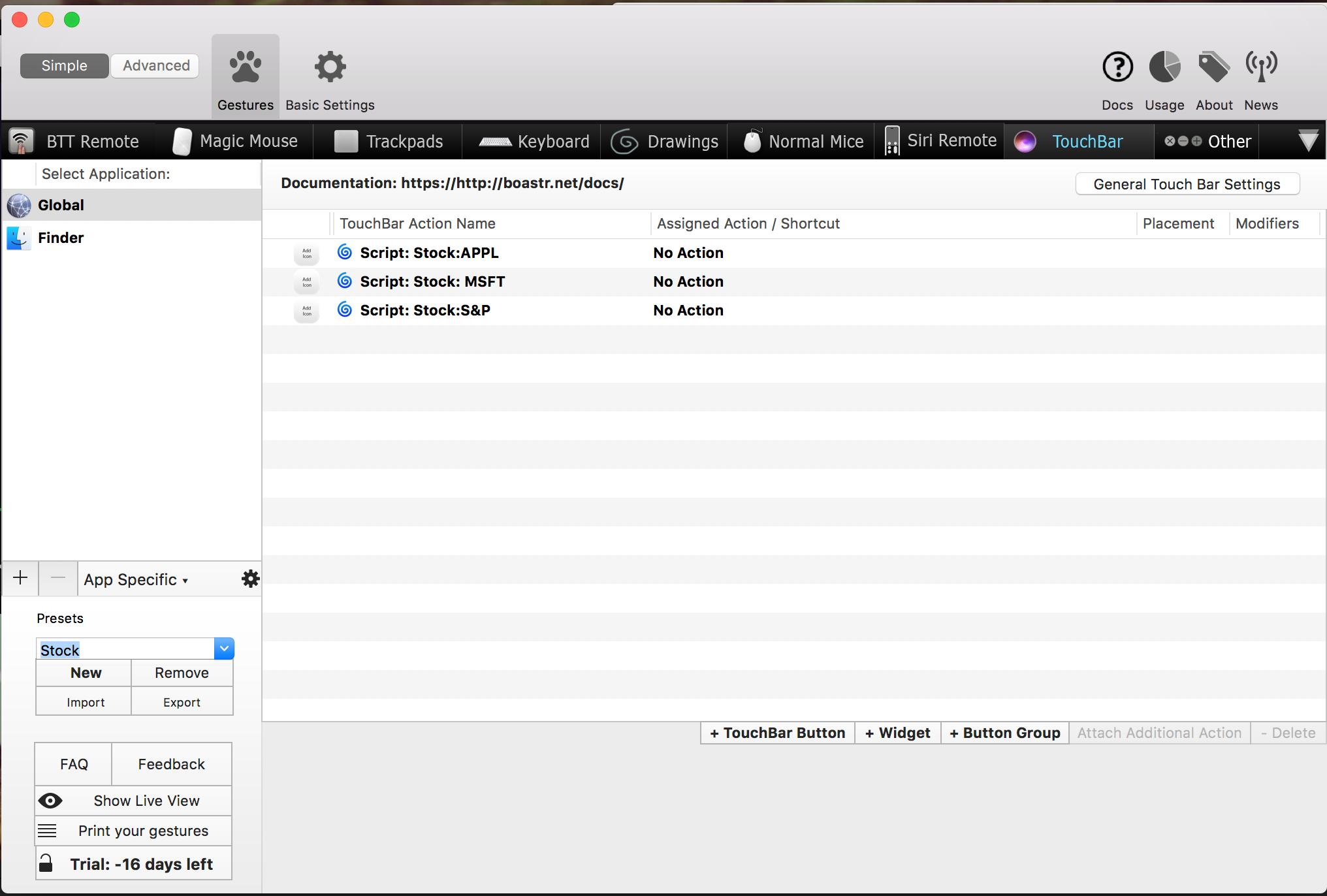Click Print your gestures text
The image size is (1327, 896).
click(x=144, y=831)
